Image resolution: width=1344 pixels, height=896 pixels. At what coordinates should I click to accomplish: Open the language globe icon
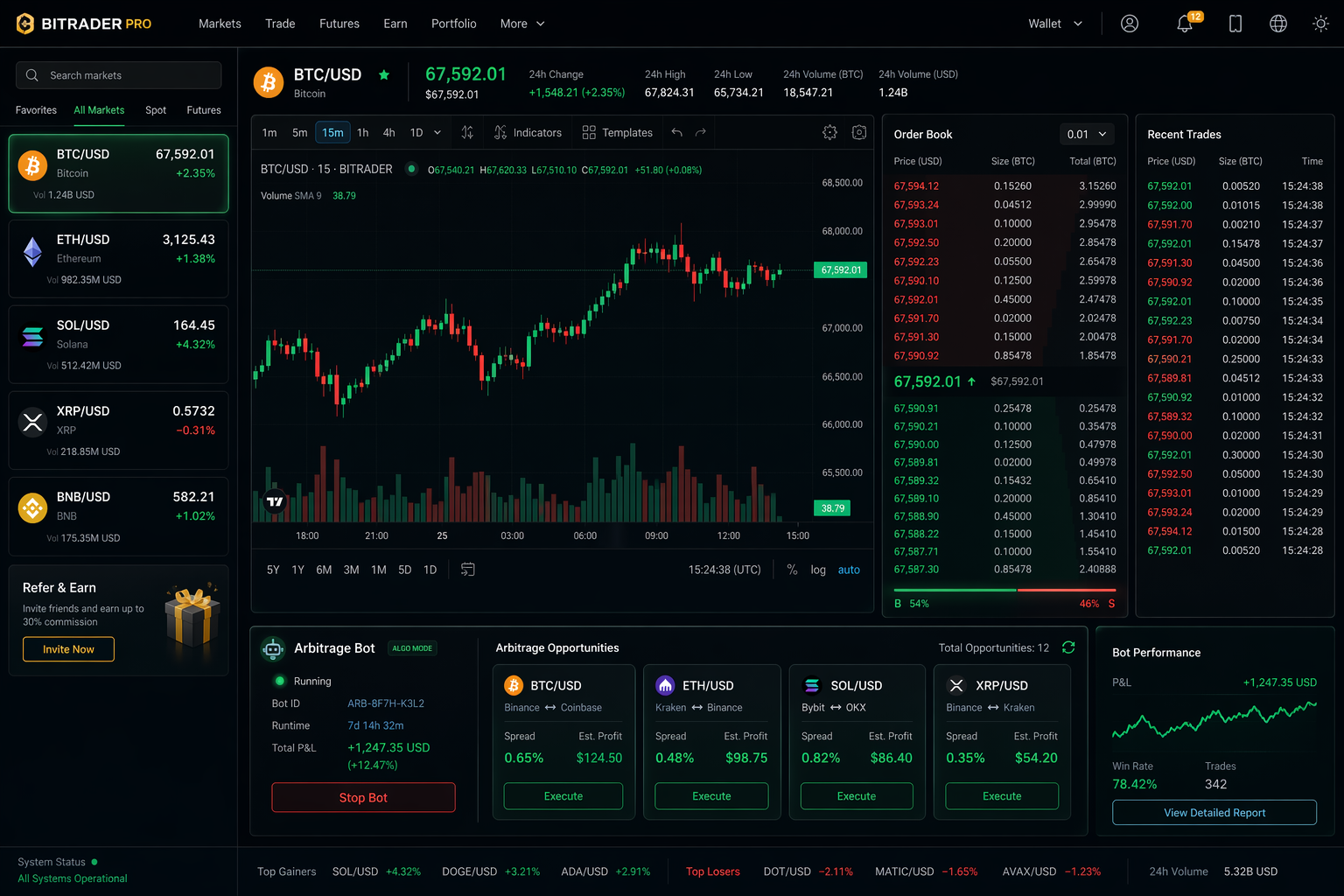tap(1277, 24)
